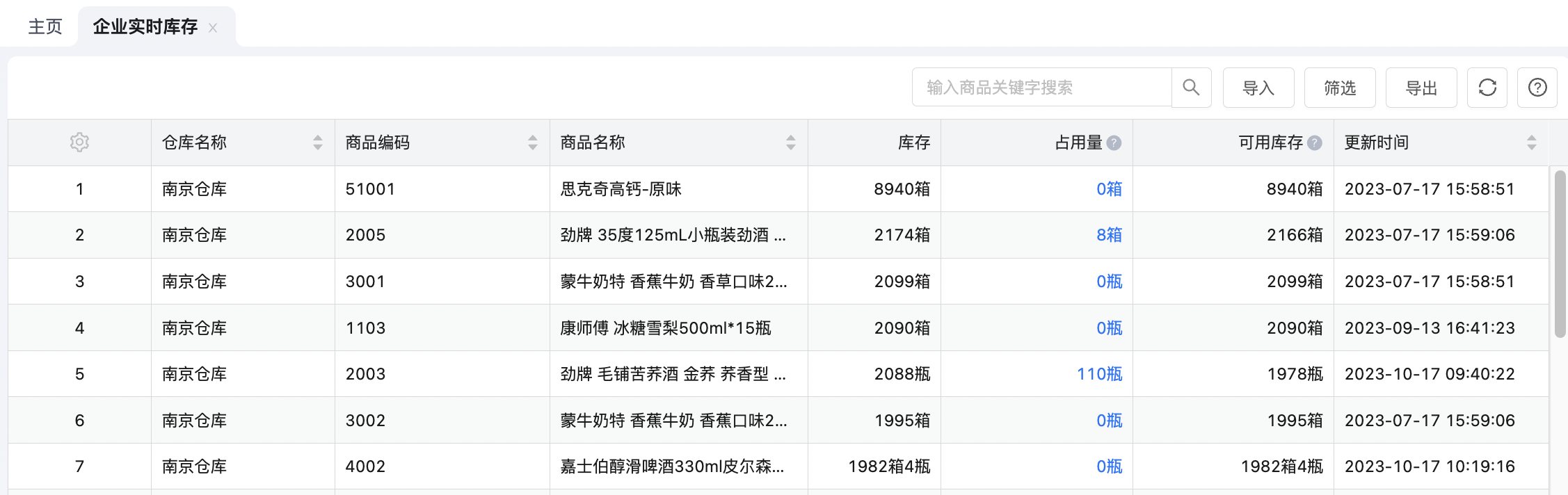Click 南京仓库 in row 1
The image size is (1568, 495).
[194, 189]
